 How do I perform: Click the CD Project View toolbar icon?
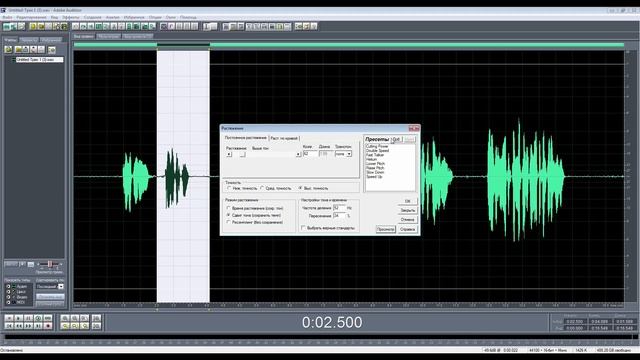click(x=22, y=27)
